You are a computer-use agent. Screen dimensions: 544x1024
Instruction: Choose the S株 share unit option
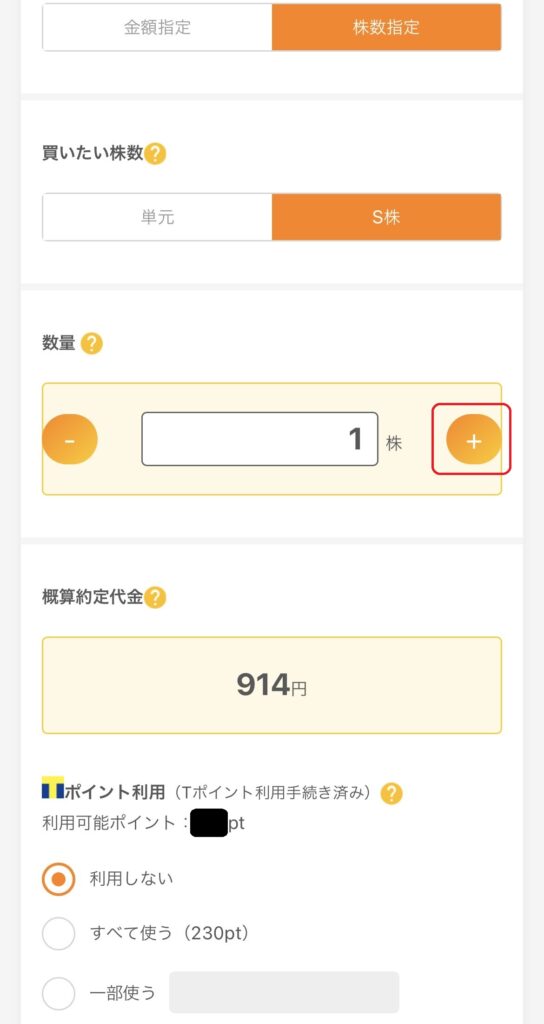click(x=387, y=217)
